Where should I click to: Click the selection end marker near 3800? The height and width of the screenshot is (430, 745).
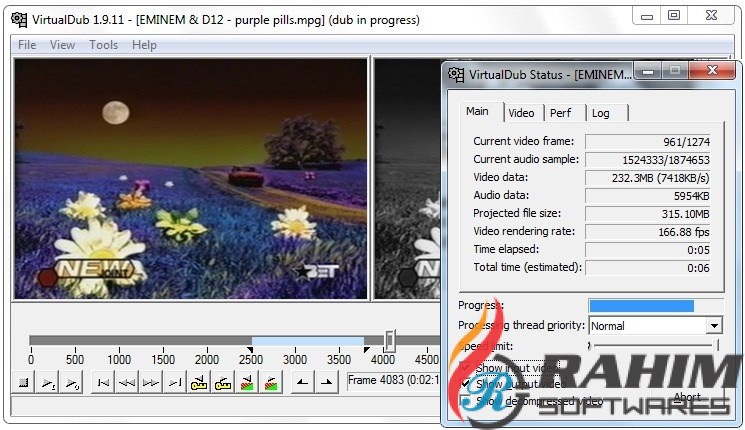click(x=366, y=350)
